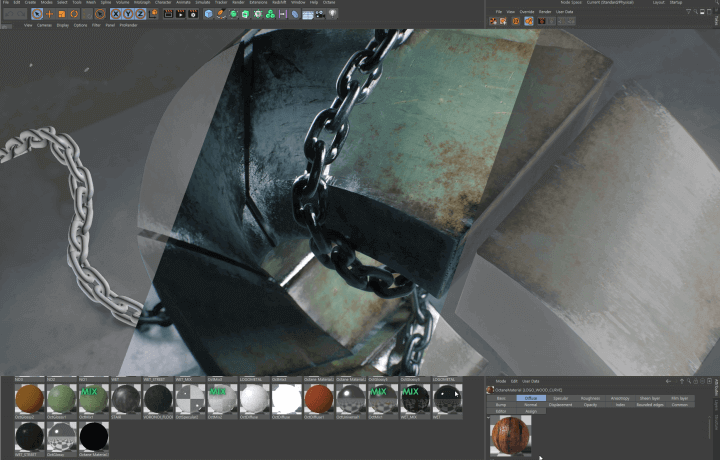The image size is (720, 460).
Task: Select the Move tool in top toolbar
Action: [x=49, y=14]
